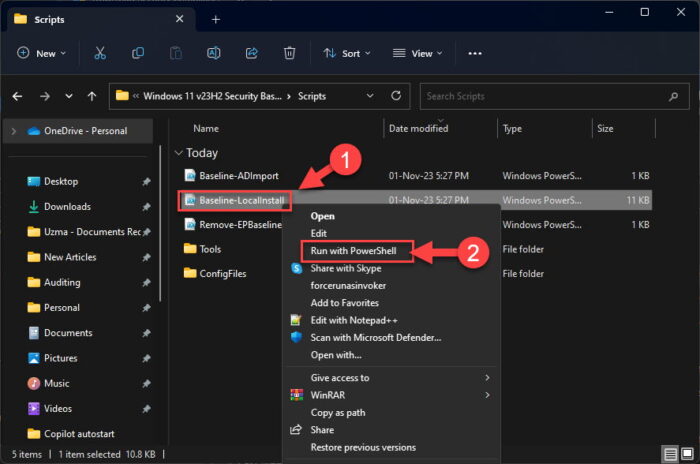Click Windows 11 v23H2 Security Bas... breadcrumb
The width and height of the screenshot is (700, 464).
[212, 96]
